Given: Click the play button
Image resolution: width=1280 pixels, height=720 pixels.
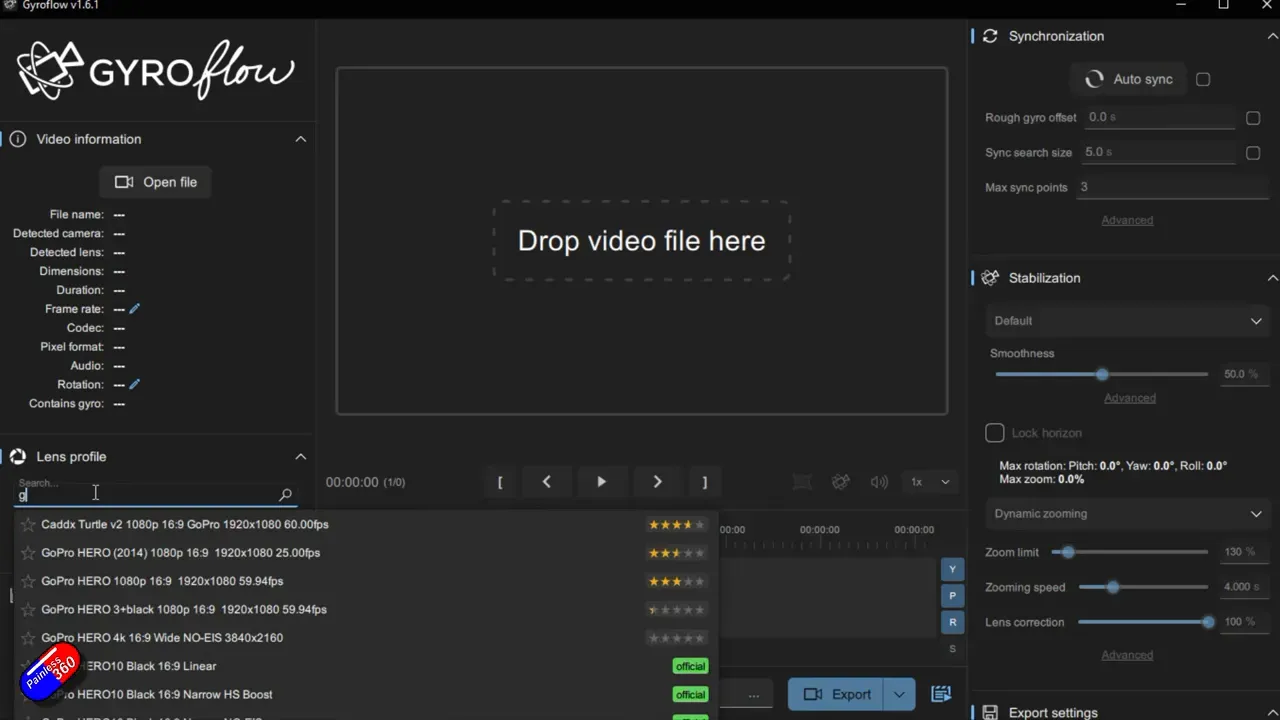Looking at the screenshot, I should pos(601,482).
